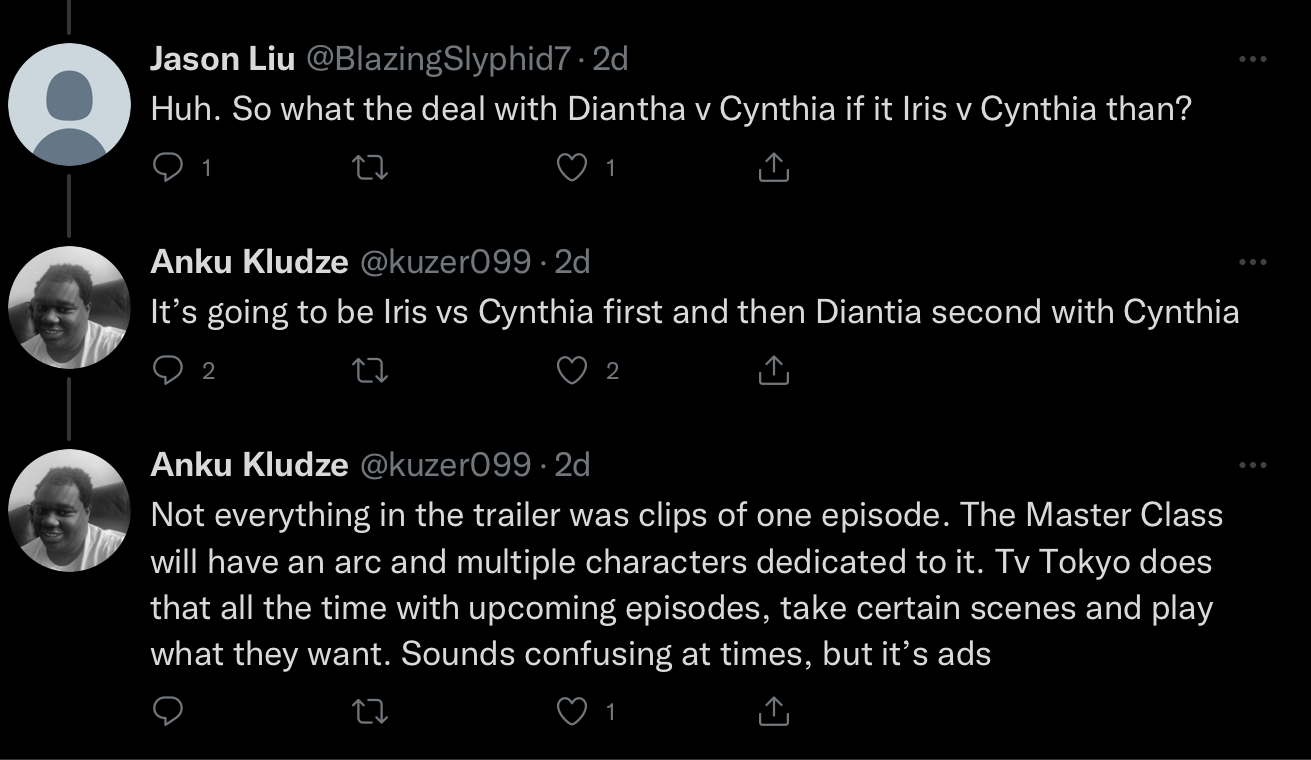Open Jason Liu's profile name link
This screenshot has height=760, width=1311.
coord(222,59)
